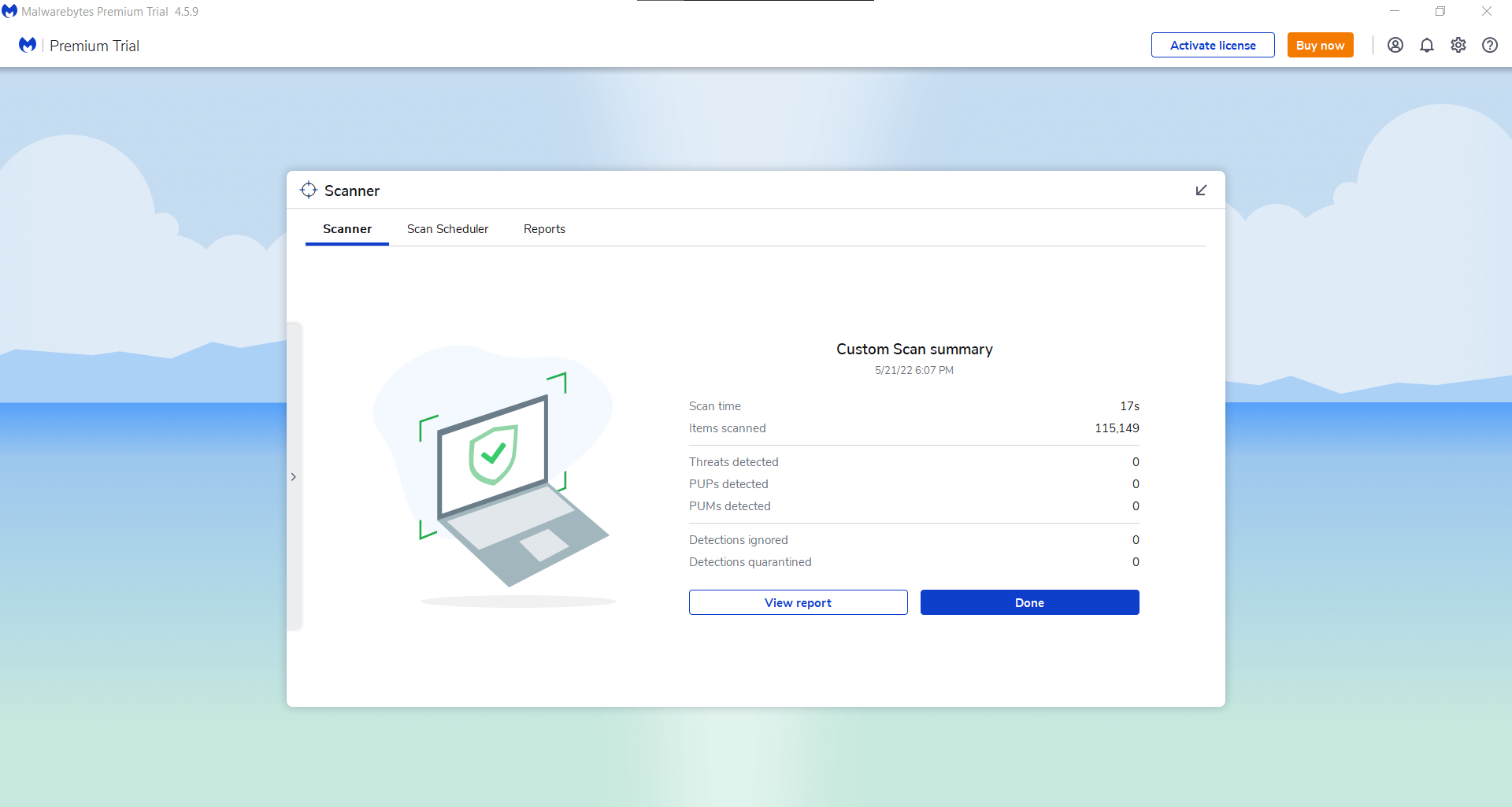Image resolution: width=1512 pixels, height=807 pixels.
Task: Click the 'Scan time' label
Action: 715,406
